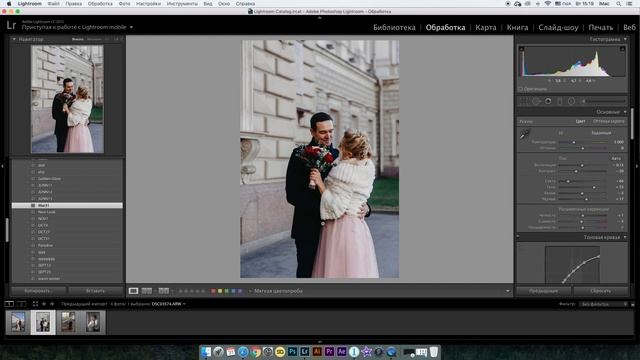Image resolution: width=640 pixels, height=360 pixels.
Task: Open the Печать module
Action: tap(600, 27)
